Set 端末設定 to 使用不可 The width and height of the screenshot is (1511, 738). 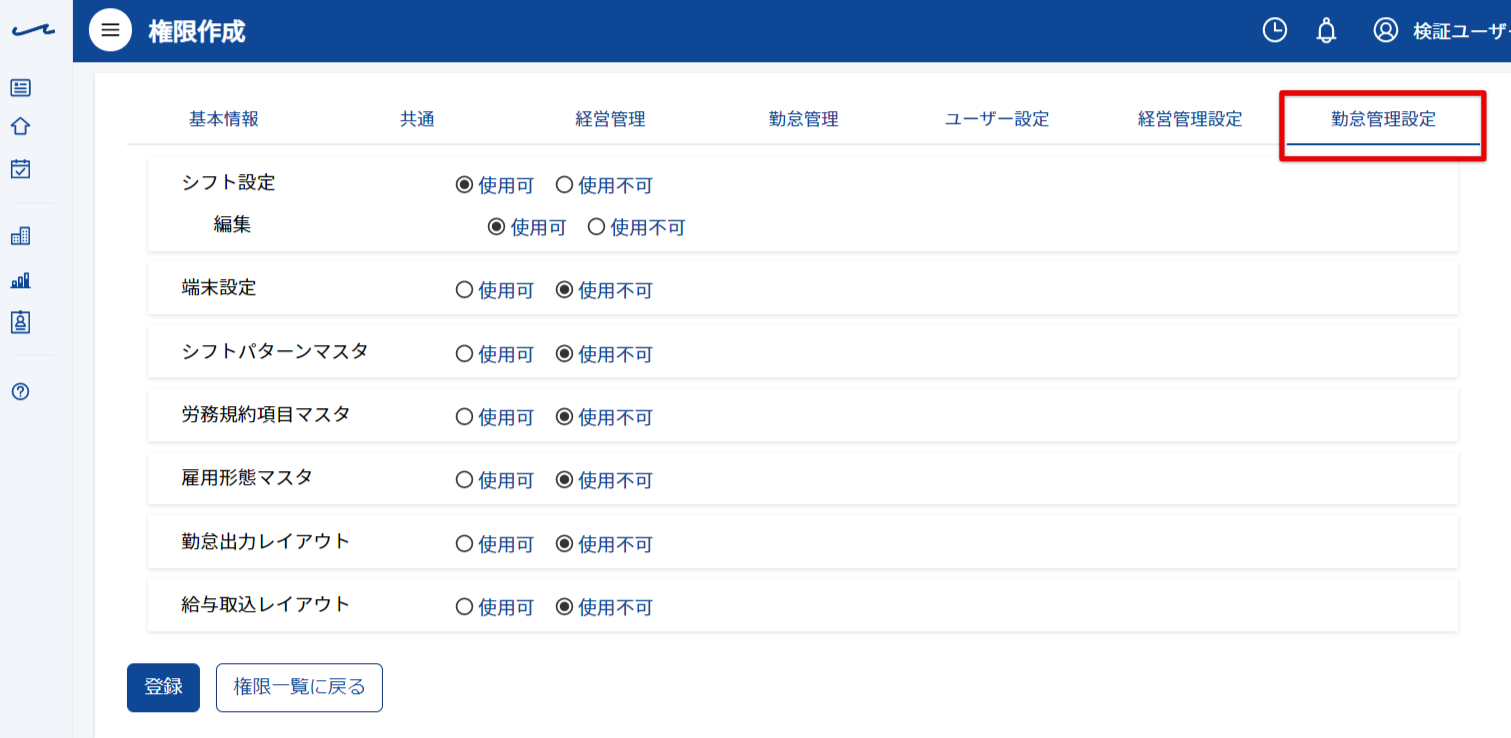click(x=564, y=290)
